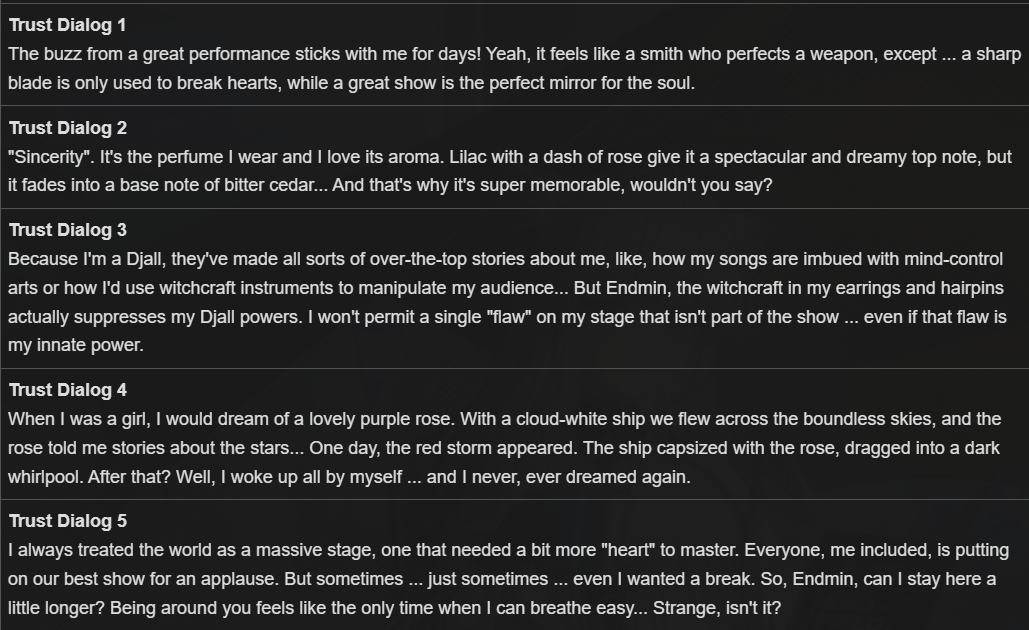Click the line "actually suppresses my Djall powers"
Screen dimensions: 1029x630
click(x=507, y=317)
